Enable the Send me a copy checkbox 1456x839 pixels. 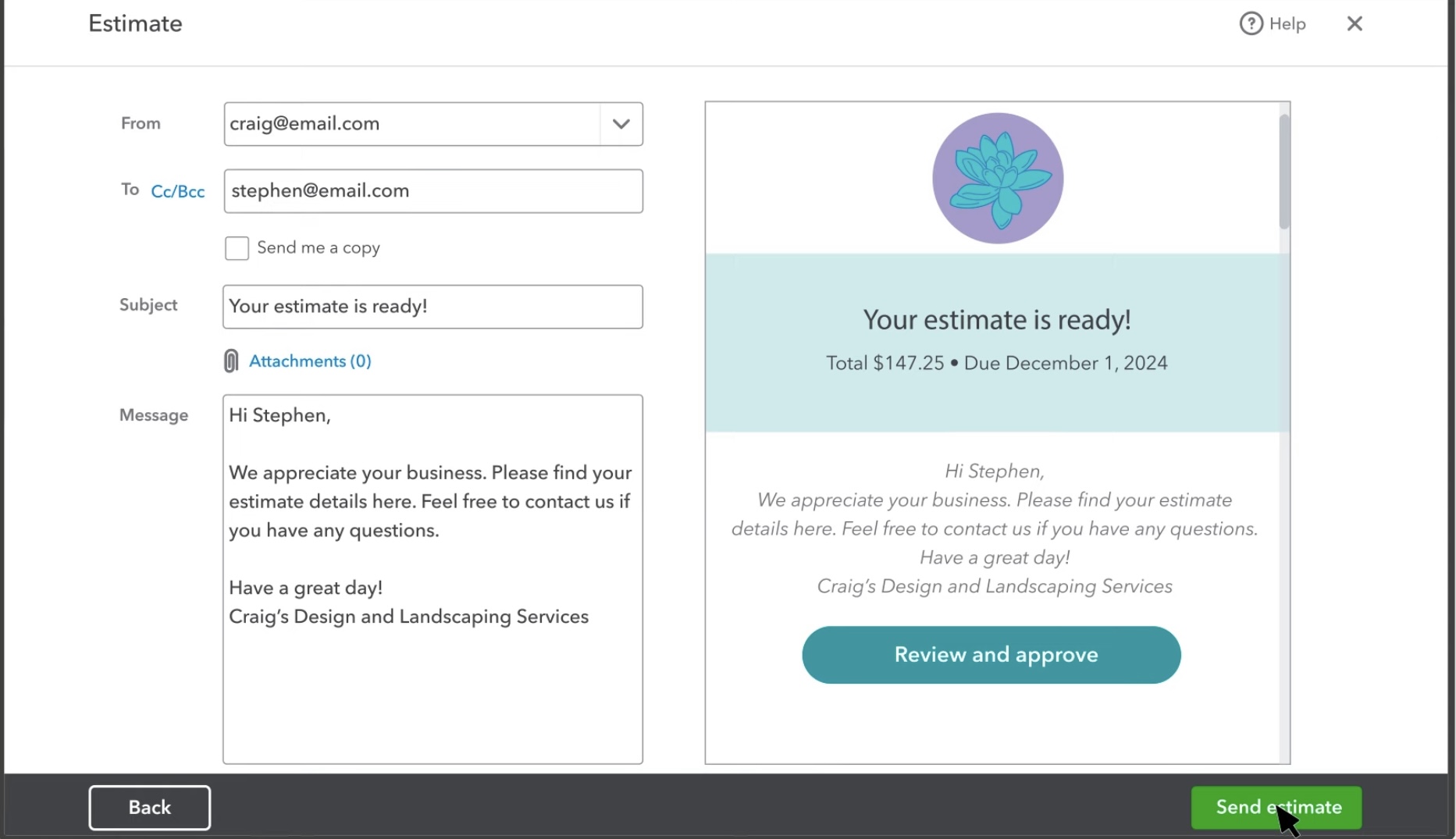pos(237,248)
